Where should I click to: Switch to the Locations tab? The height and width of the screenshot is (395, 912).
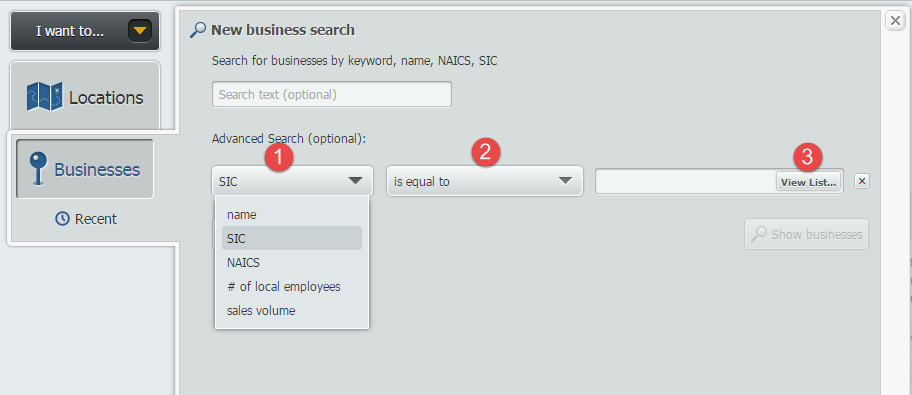[85, 97]
